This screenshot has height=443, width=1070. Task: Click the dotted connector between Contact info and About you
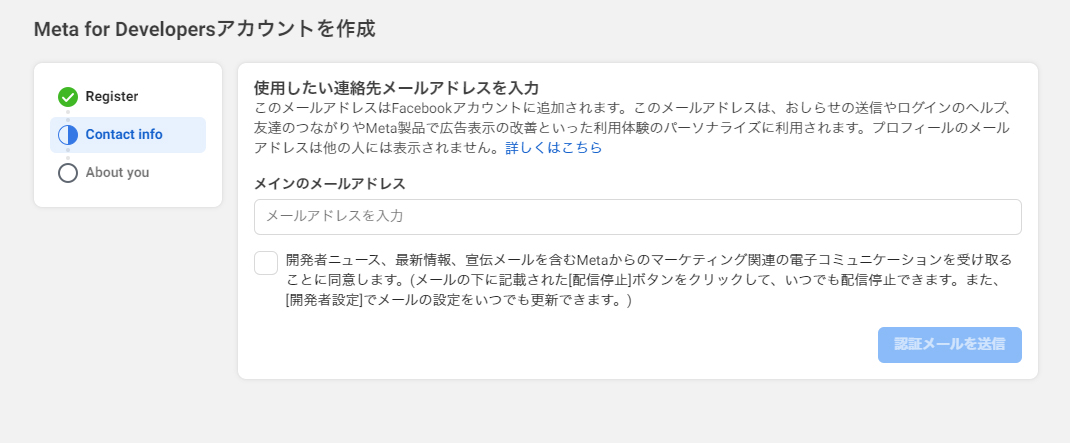pos(68,154)
